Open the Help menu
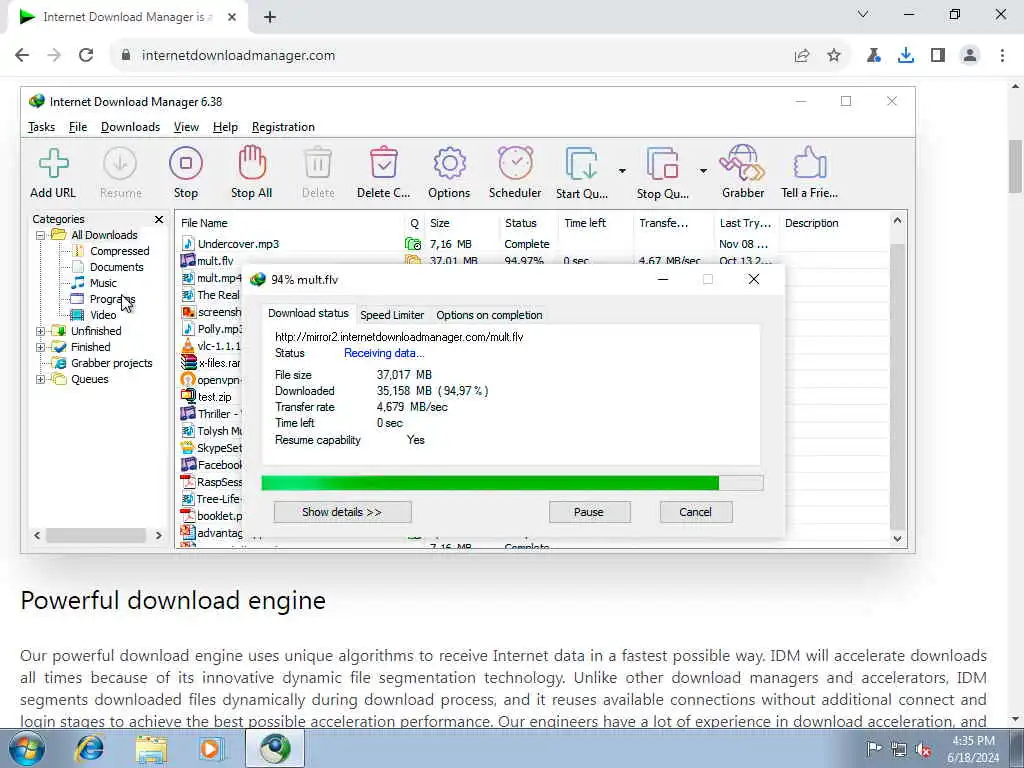The width and height of the screenshot is (1024, 768). 225,127
